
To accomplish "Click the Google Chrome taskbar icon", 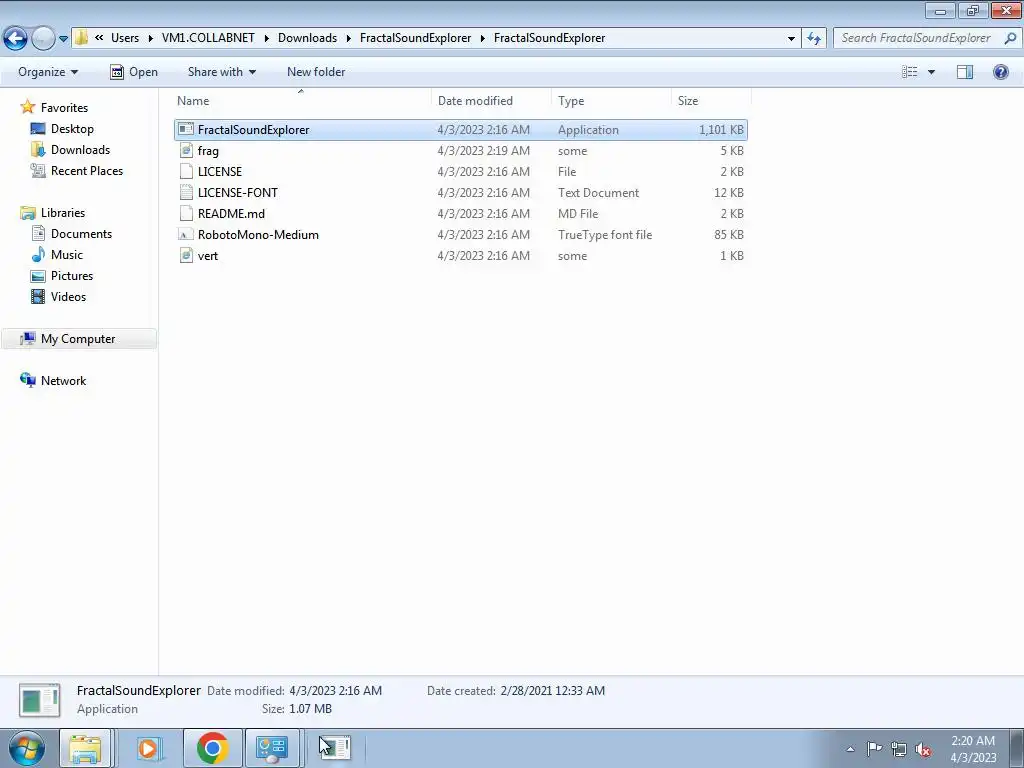I will 212,748.
